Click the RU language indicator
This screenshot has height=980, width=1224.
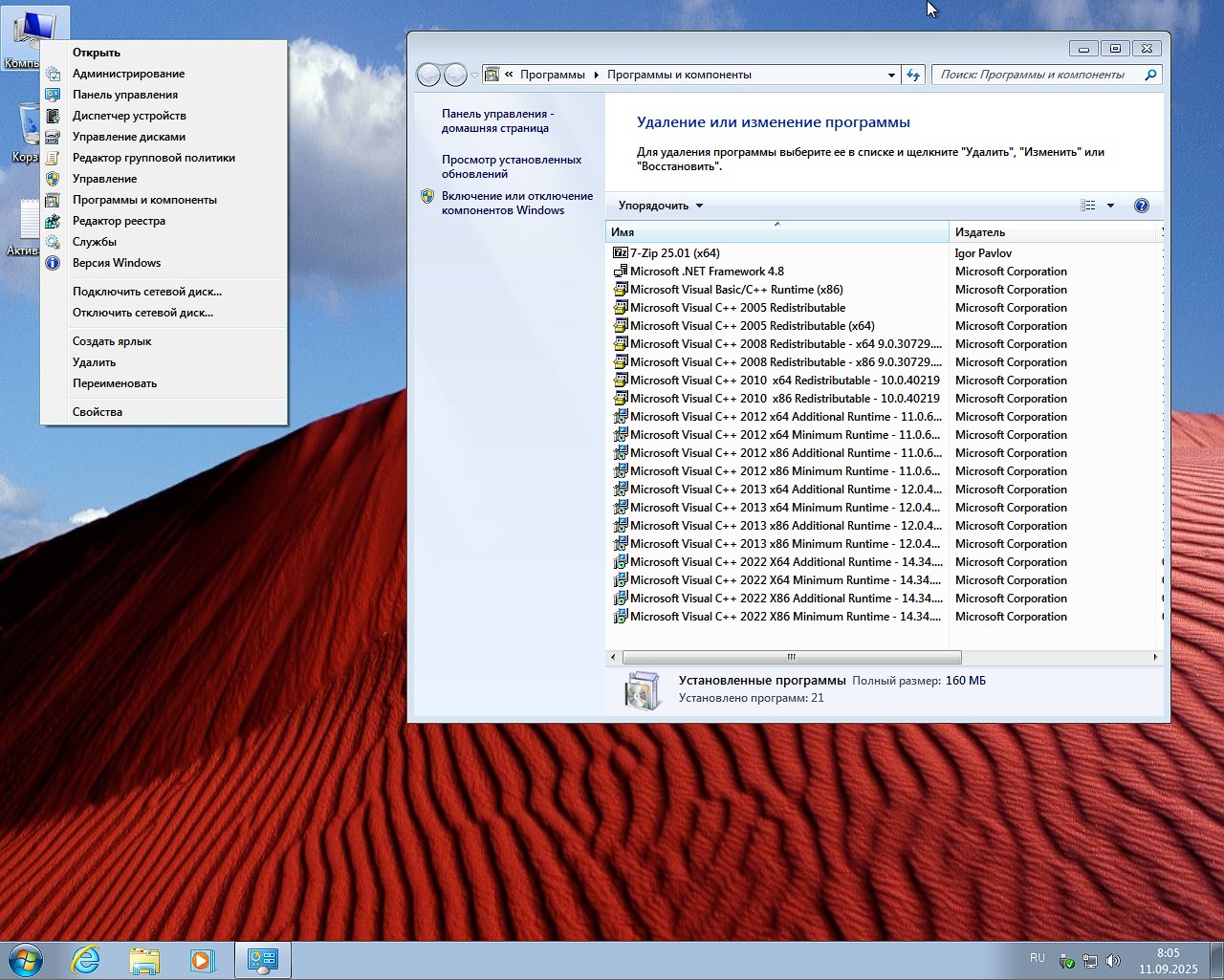tap(1038, 957)
